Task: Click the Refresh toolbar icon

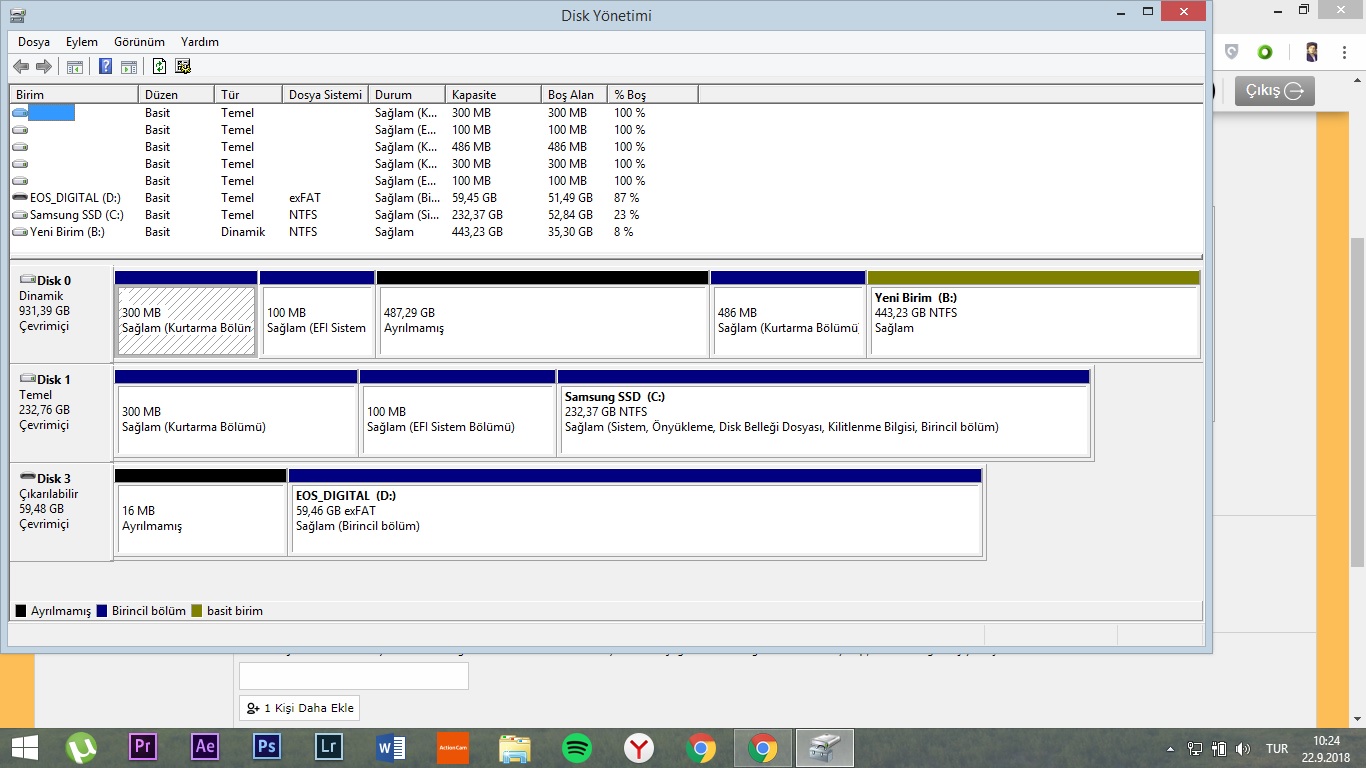Action: click(x=159, y=67)
